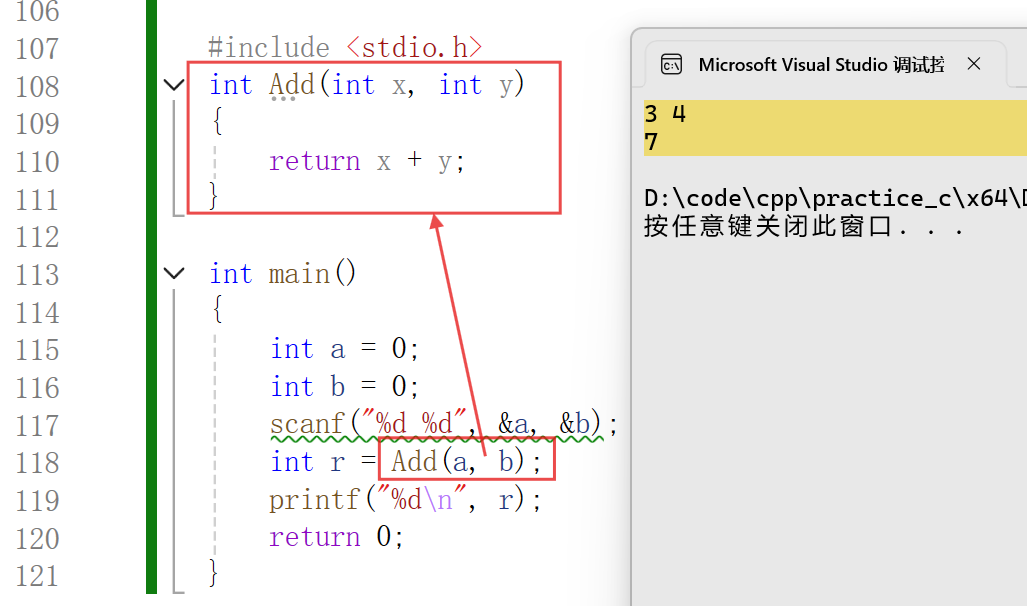Click the 'int a = 0;' line
Image resolution: width=1027 pixels, height=606 pixels.
point(345,349)
